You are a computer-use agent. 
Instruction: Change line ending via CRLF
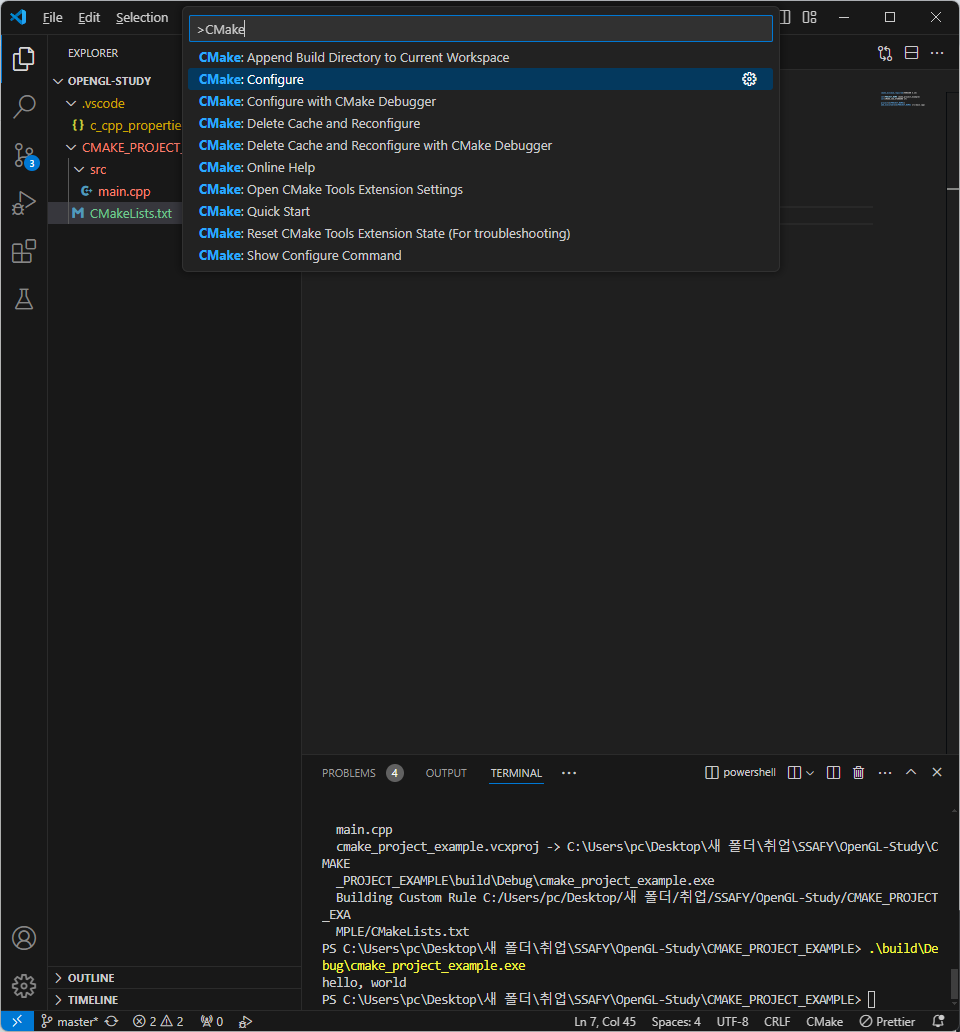(777, 1021)
